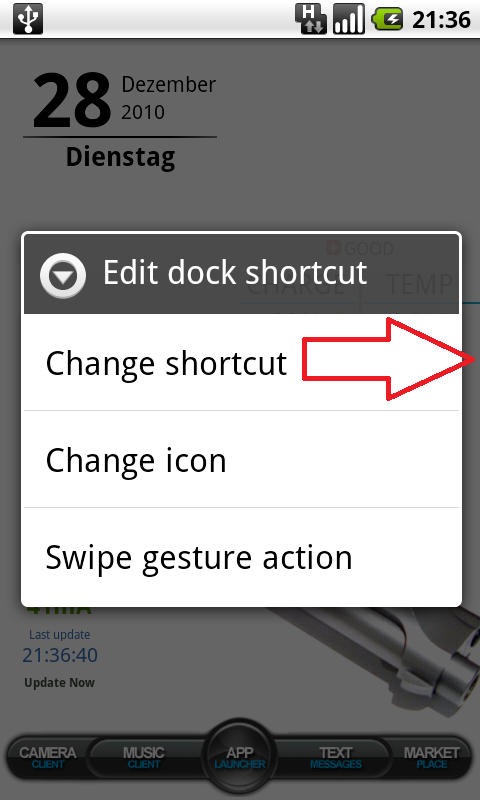
Task: Open the Camera Client dock shortcut
Action: coord(48,758)
